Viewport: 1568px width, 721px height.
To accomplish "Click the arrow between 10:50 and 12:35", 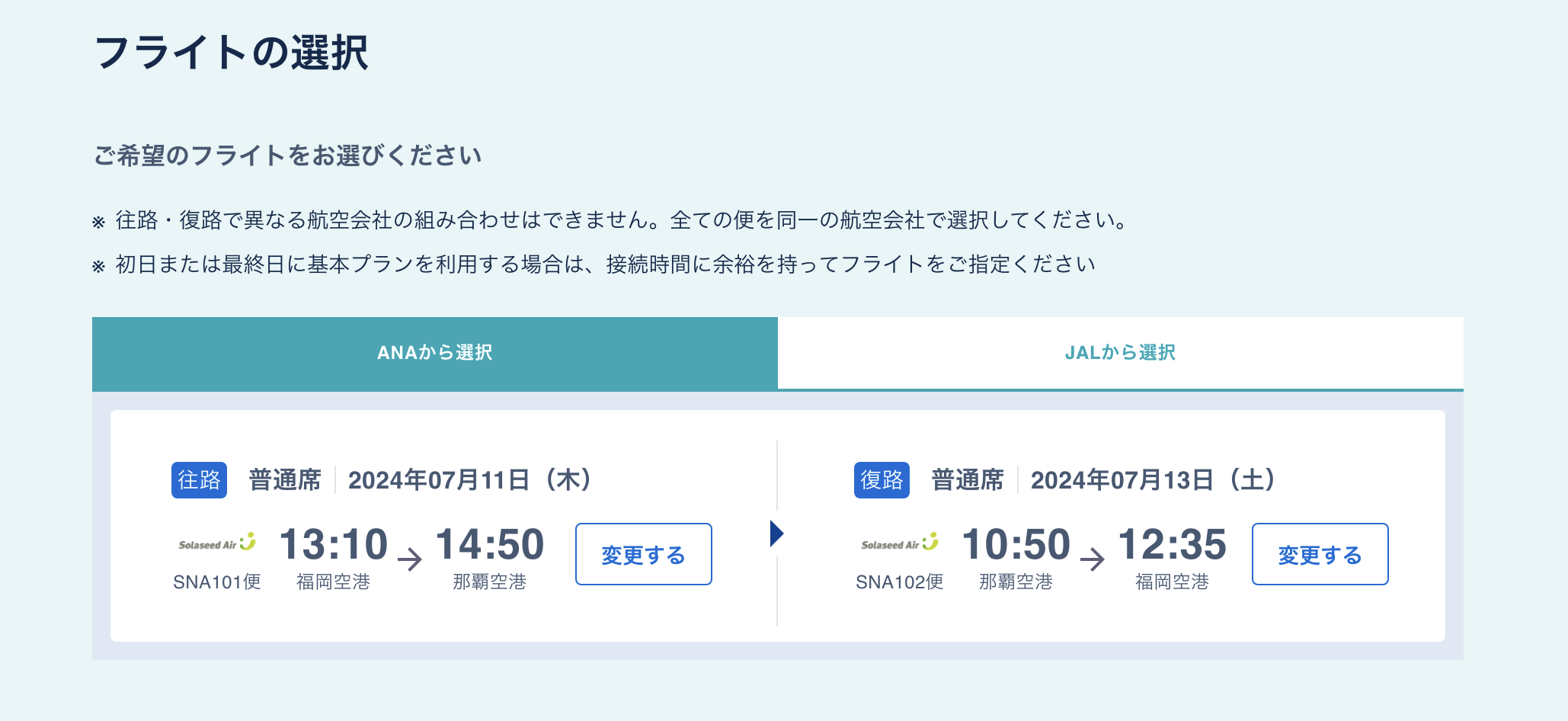I will [1093, 559].
